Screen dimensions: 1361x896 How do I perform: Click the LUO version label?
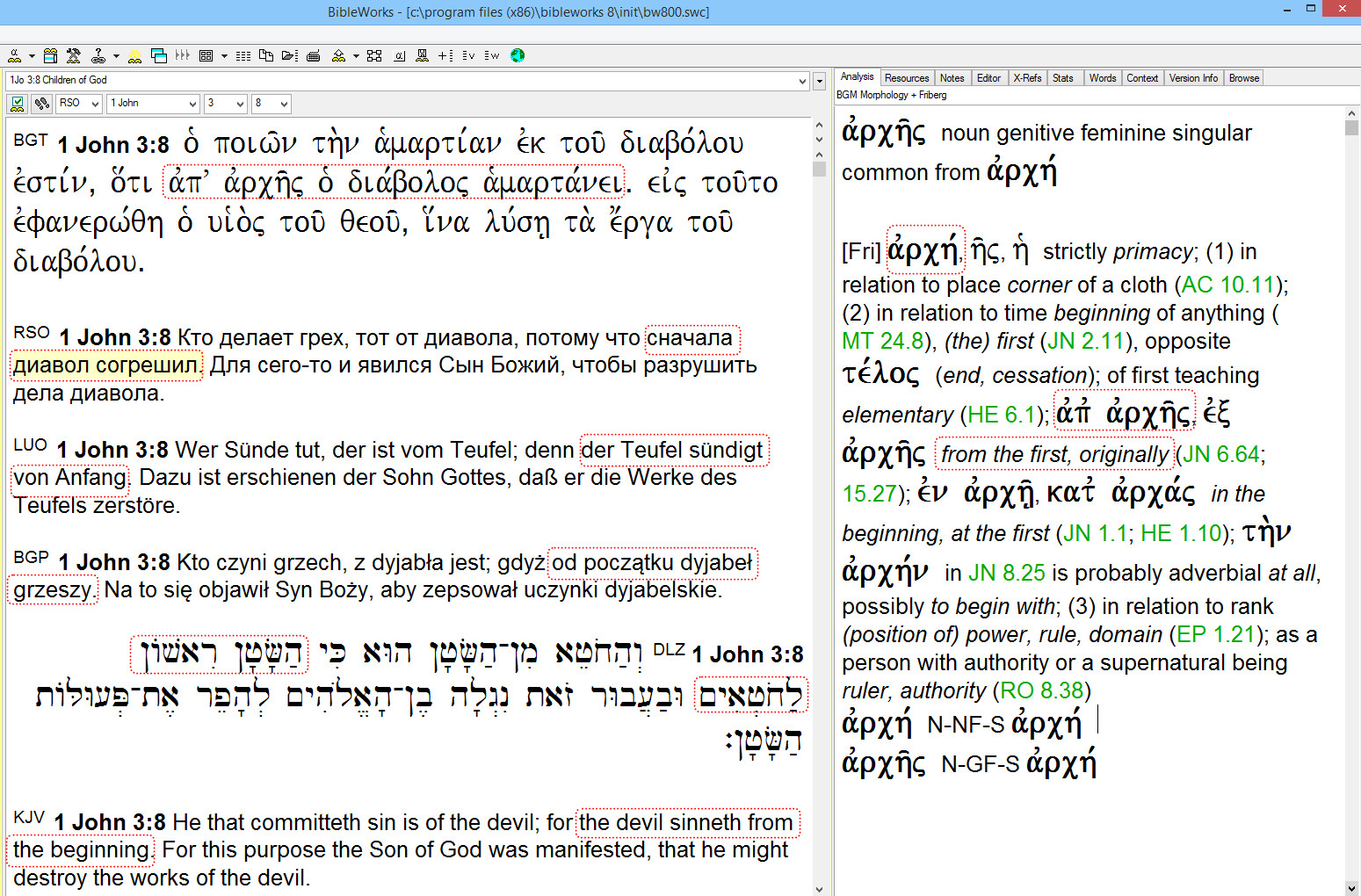(x=31, y=445)
